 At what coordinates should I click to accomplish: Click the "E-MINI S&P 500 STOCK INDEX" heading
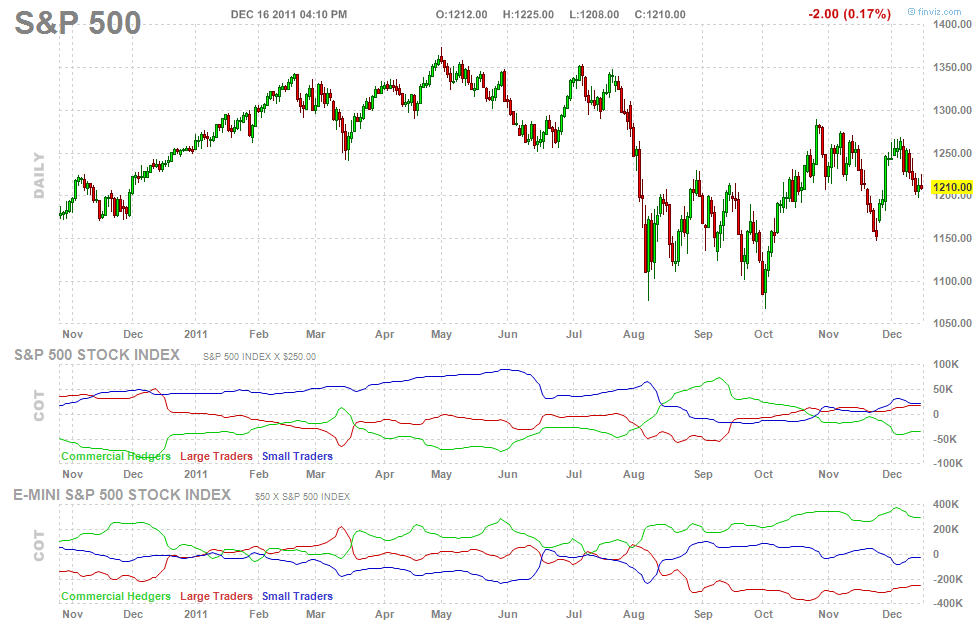[122, 495]
